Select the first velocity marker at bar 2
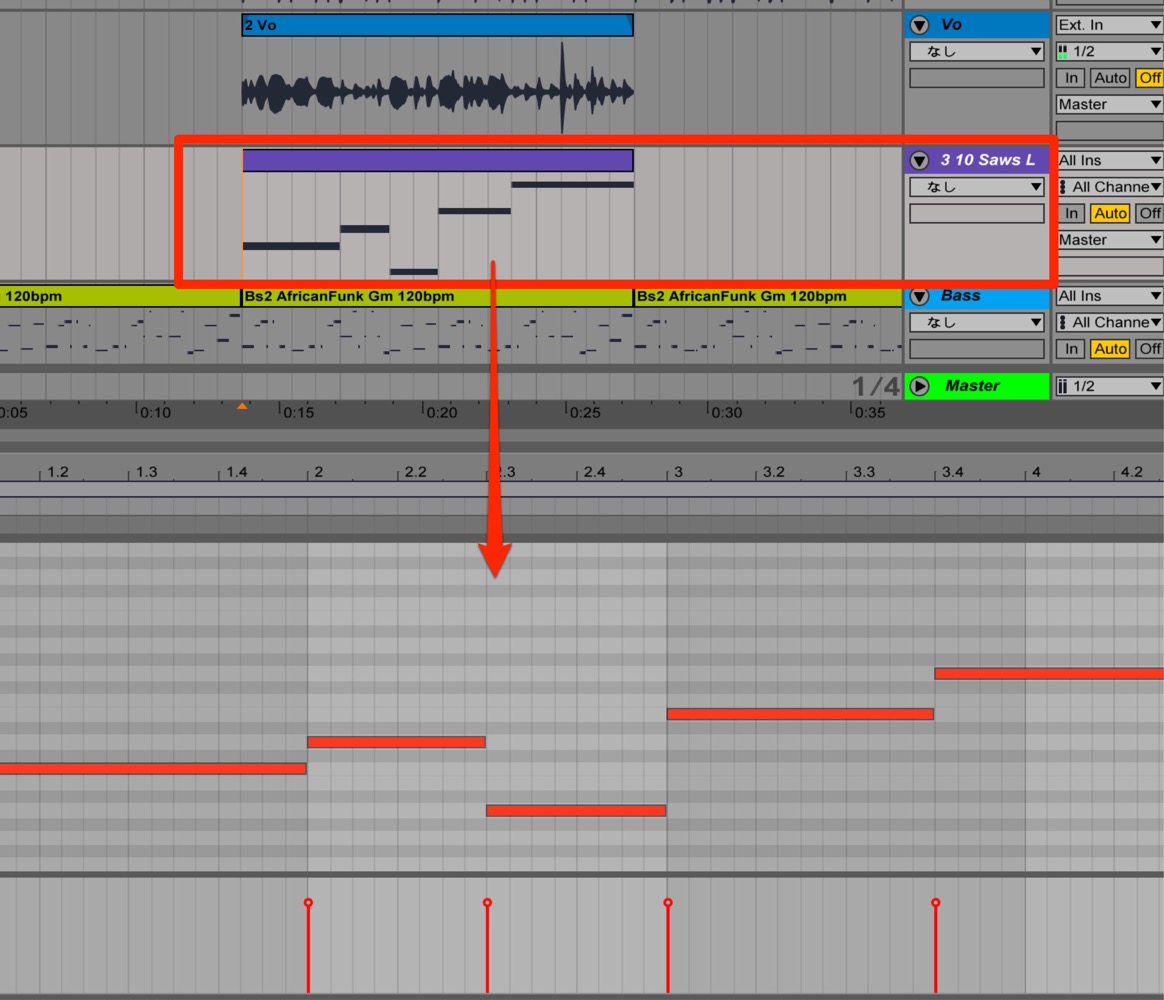 [308, 903]
